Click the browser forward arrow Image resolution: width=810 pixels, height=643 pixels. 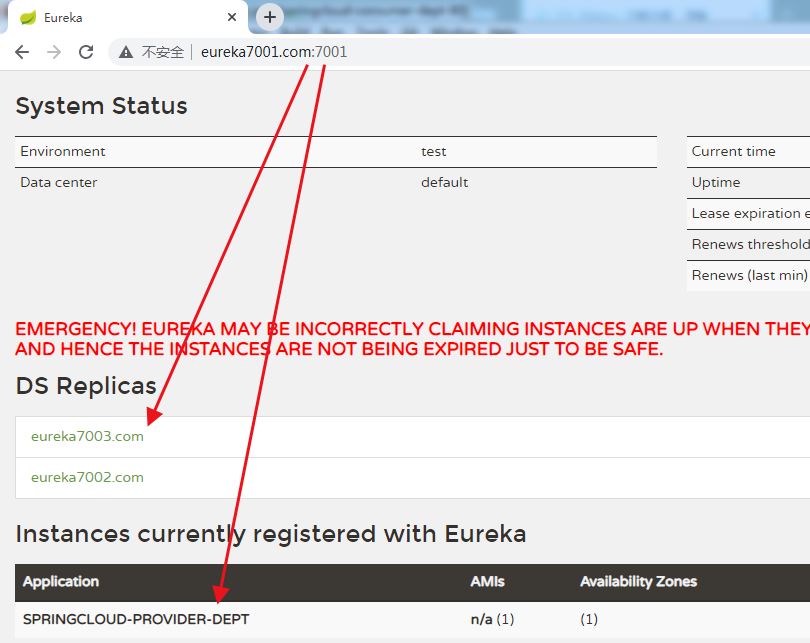pyautogui.click(x=54, y=52)
